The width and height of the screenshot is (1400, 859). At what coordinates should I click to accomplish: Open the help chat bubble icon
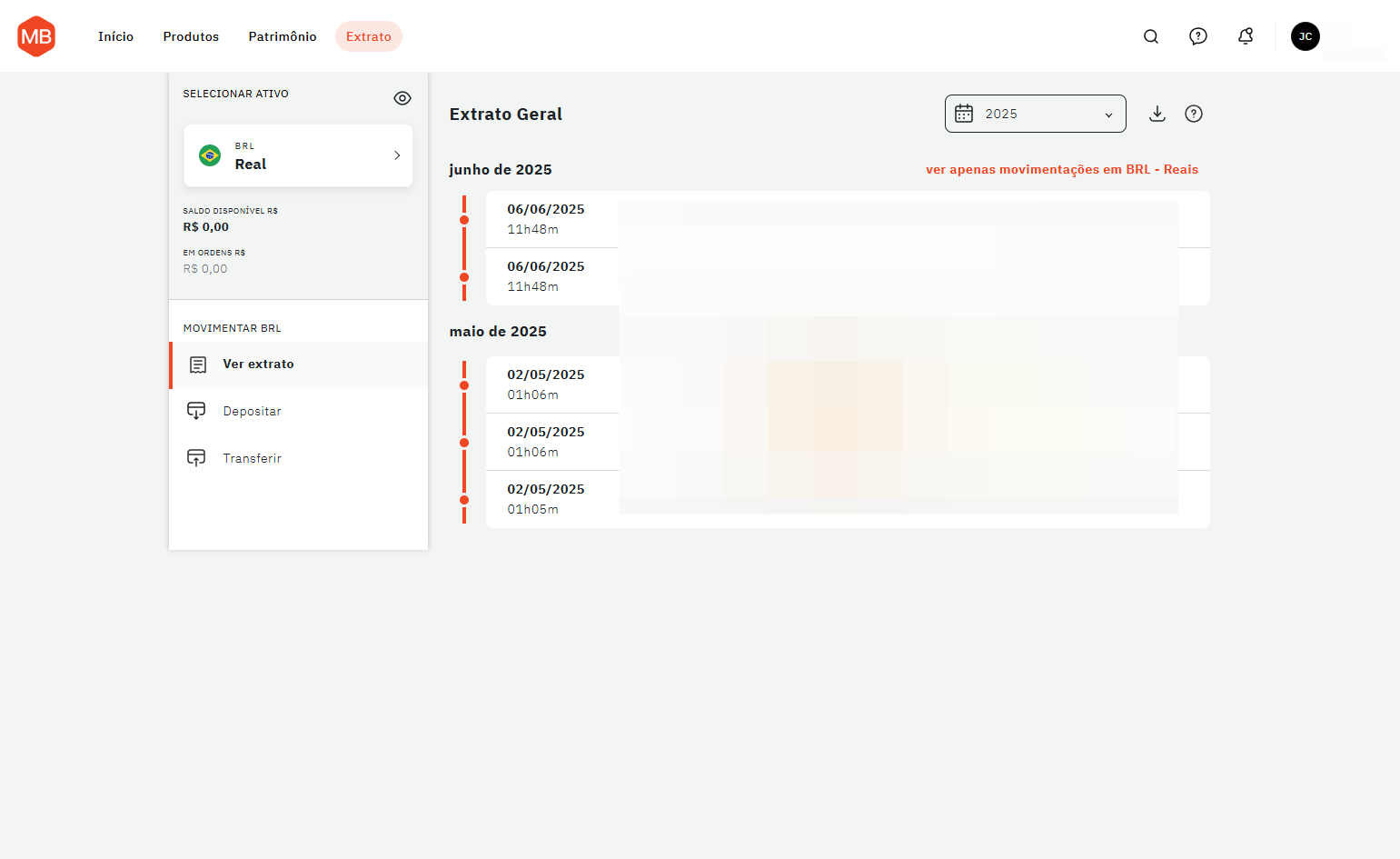point(1198,36)
